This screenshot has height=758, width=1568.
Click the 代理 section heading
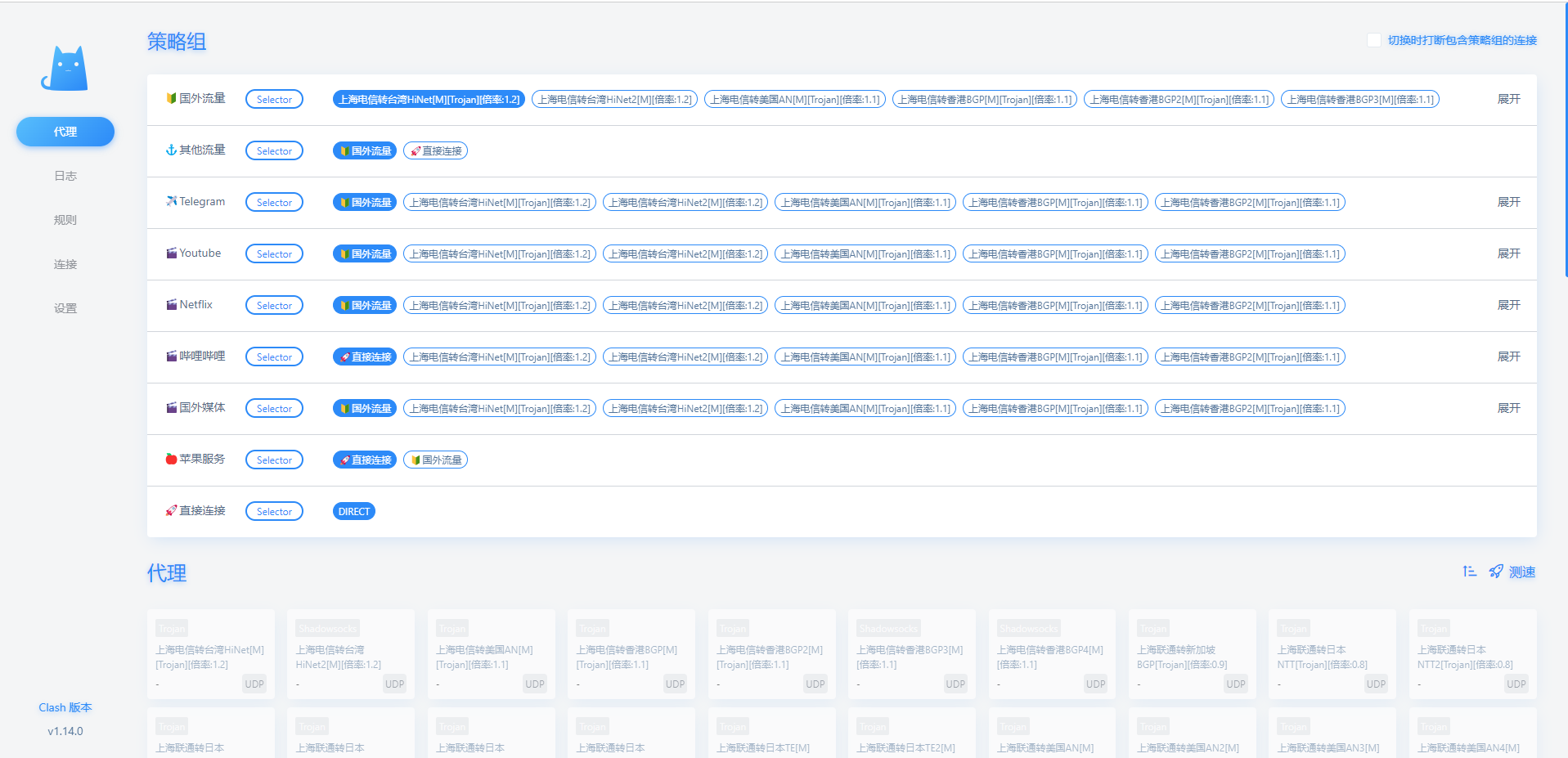click(x=167, y=572)
